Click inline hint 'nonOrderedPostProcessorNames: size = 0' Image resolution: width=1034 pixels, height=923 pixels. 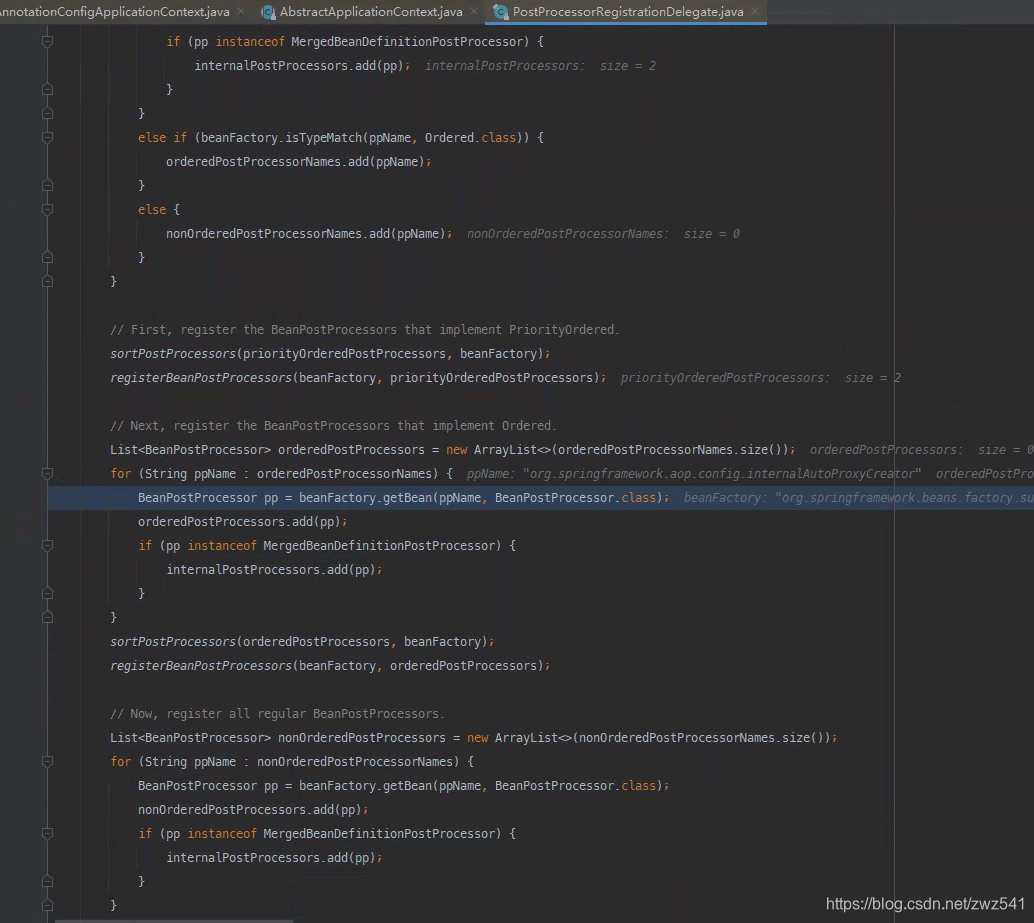coord(603,233)
